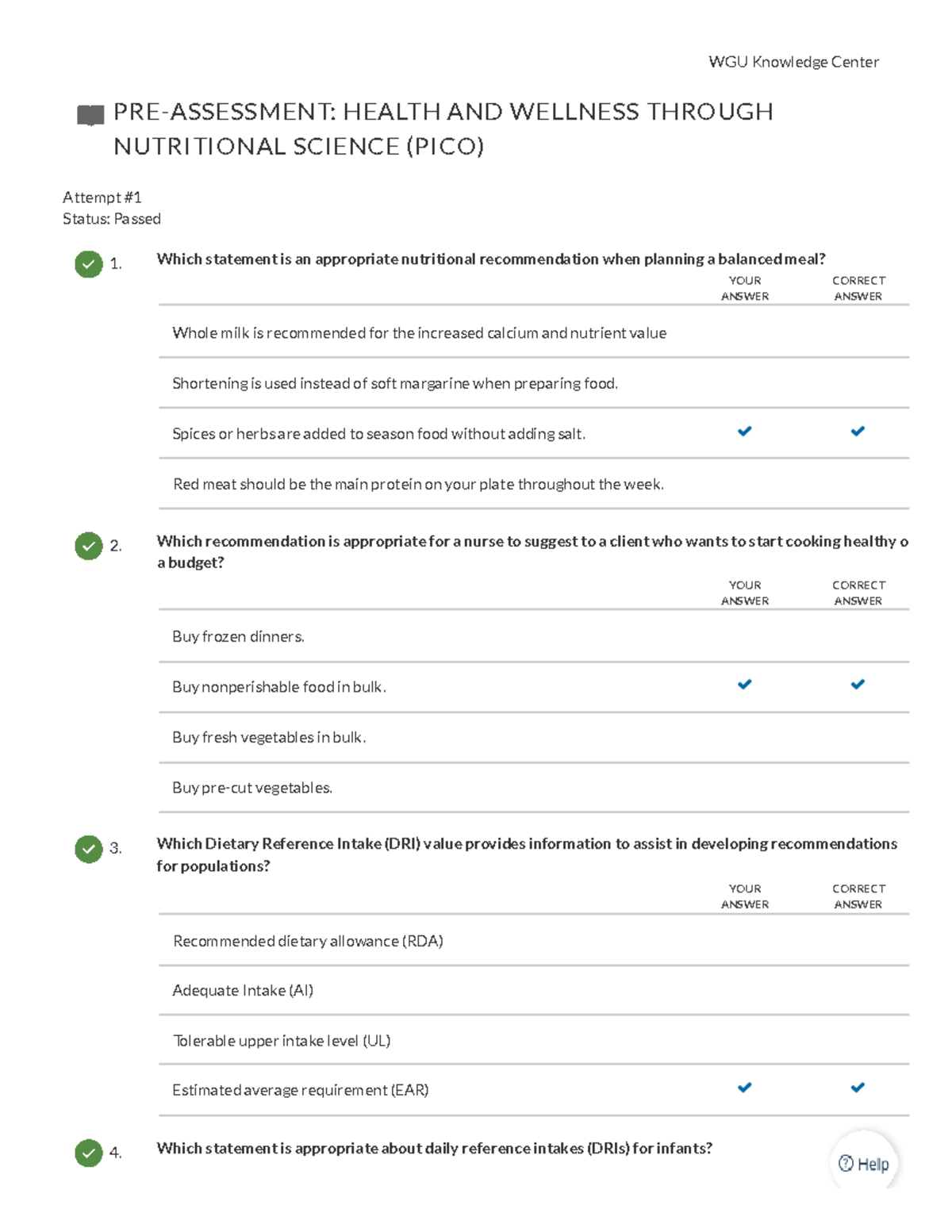
Task: Click the WGU Knowledge Center link
Action: coord(793,62)
